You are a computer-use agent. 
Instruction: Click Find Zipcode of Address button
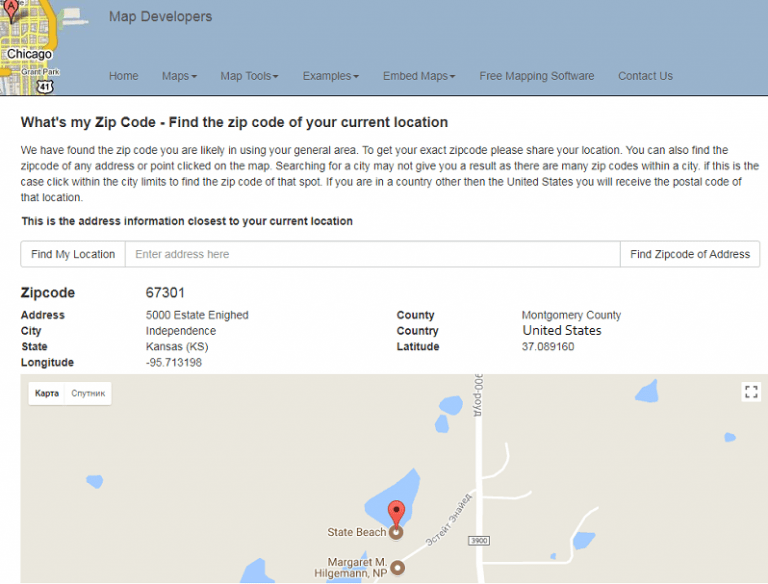point(690,254)
